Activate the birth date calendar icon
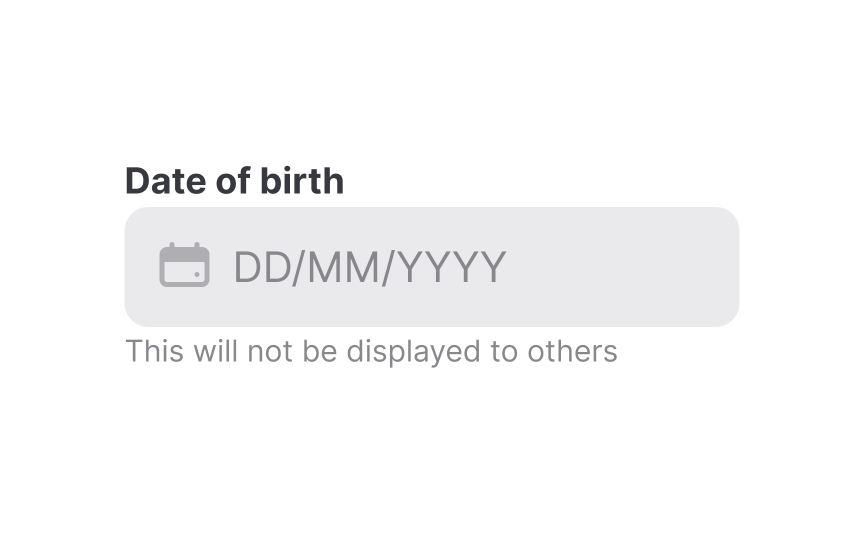The image size is (864, 540). (x=184, y=266)
